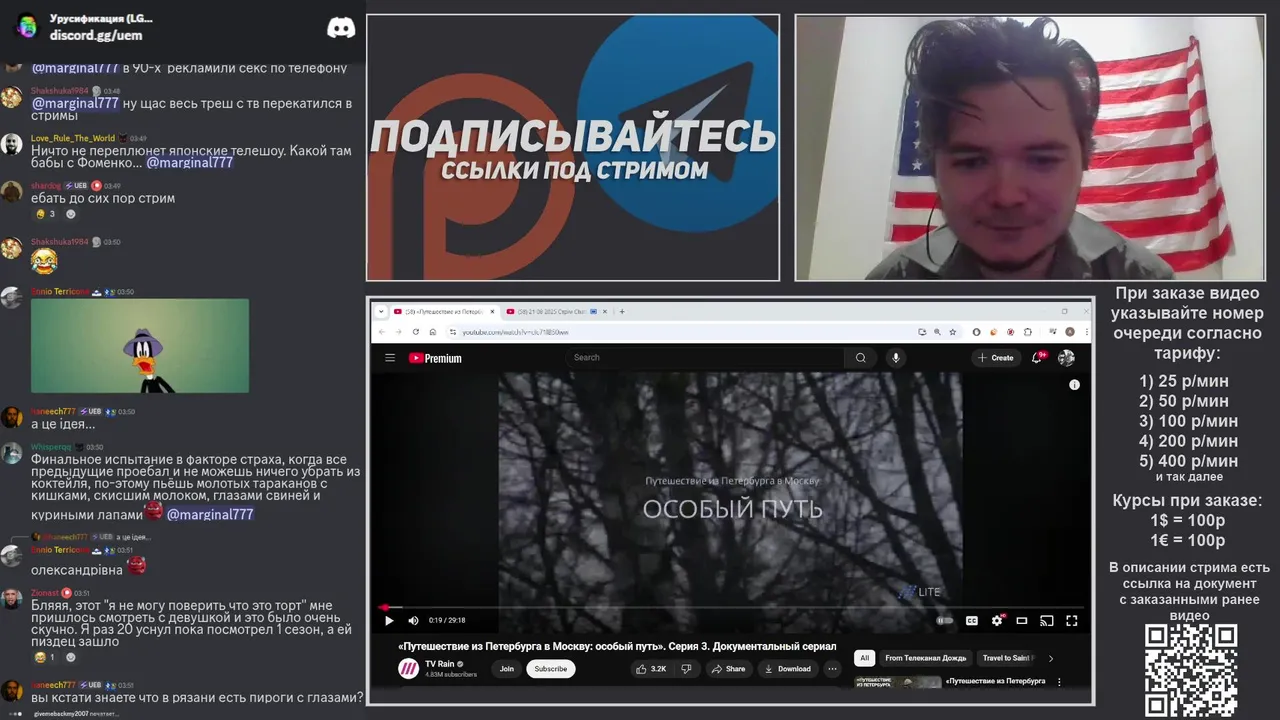Click the username Zionast in chat
This screenshot has width=1280, height=720.
[44, 593]
